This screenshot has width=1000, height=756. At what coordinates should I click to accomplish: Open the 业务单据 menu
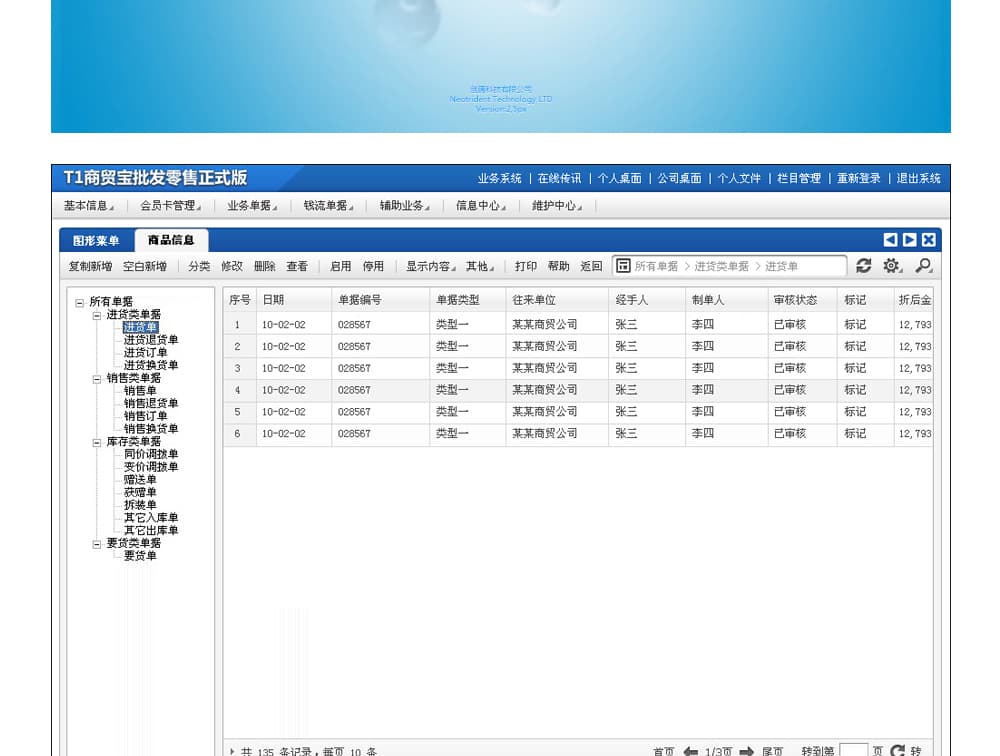[x=251, y=206]
